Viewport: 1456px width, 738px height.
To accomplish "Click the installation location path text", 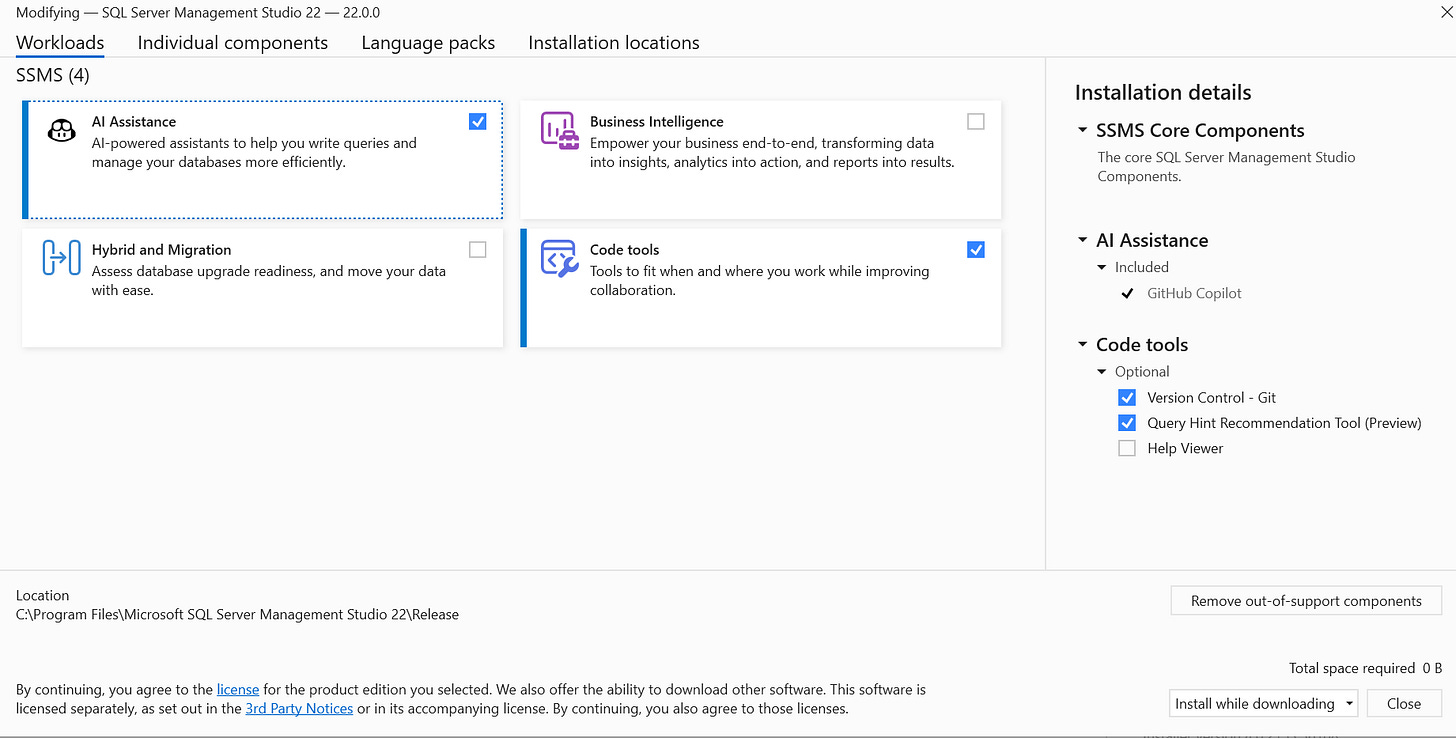I will click(x=237, y=615).
